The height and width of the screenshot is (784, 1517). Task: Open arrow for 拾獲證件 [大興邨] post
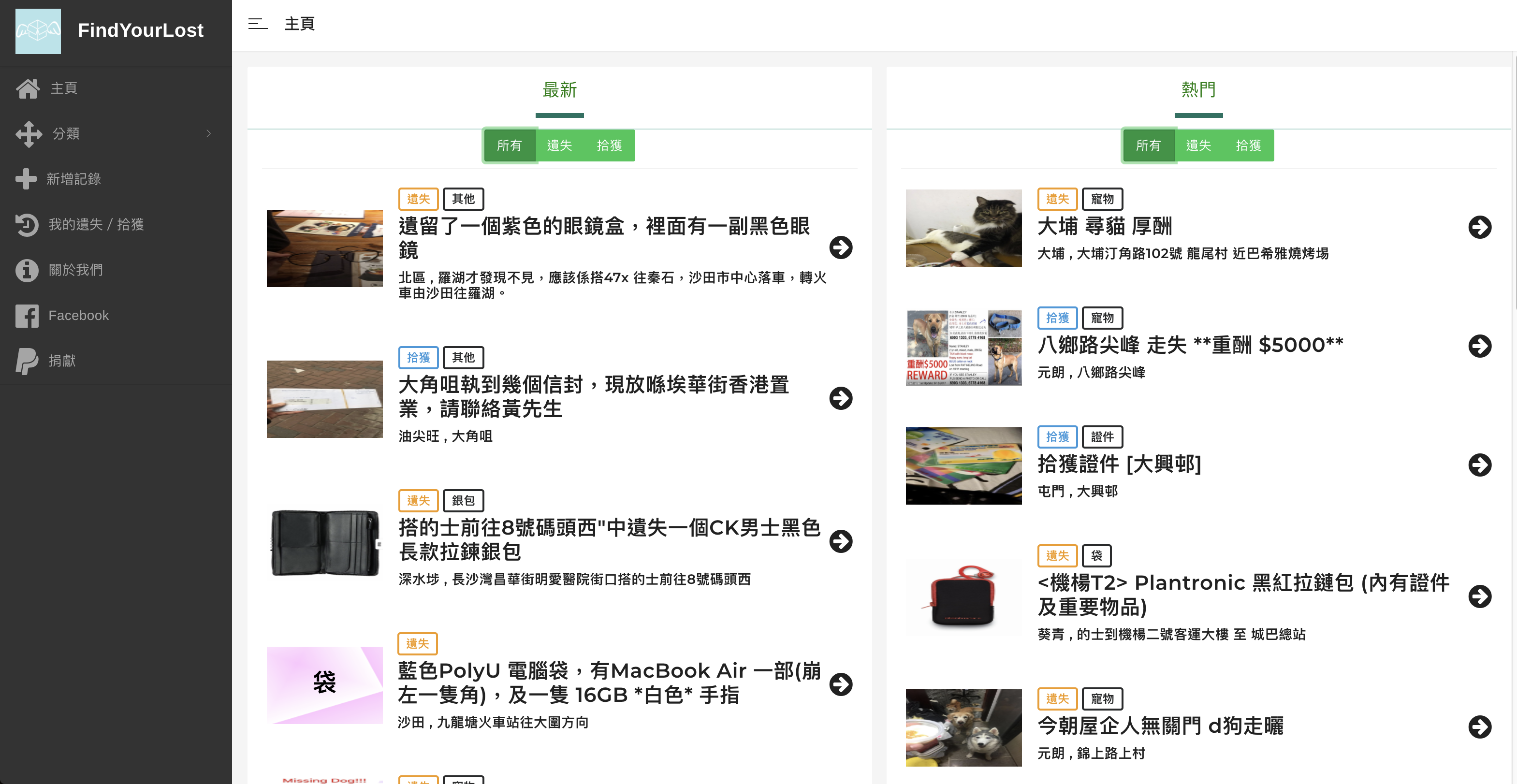(1479, 465)
